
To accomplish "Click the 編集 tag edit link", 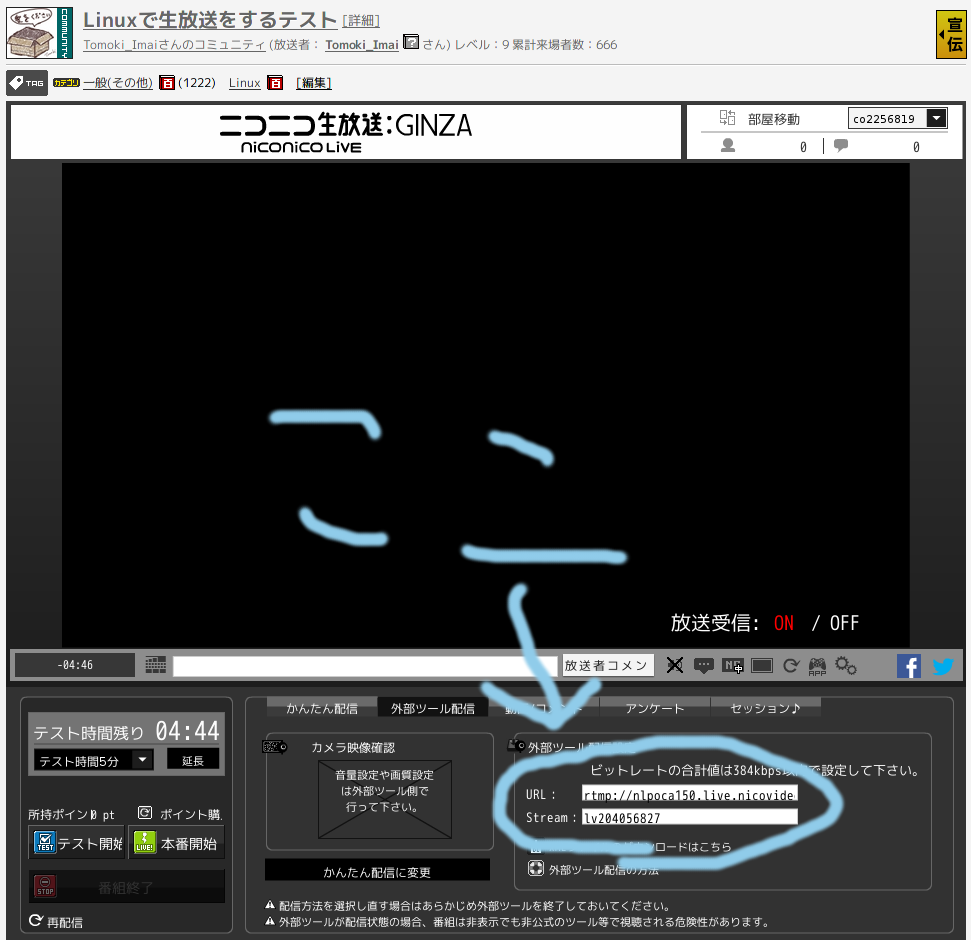I will 313,82.
